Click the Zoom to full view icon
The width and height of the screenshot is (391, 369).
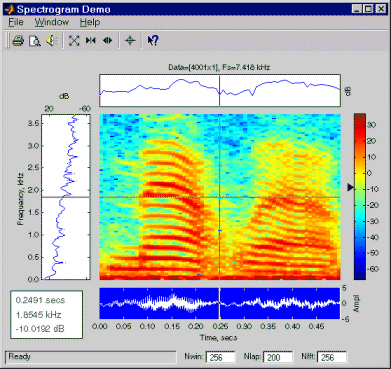(74, 41)
